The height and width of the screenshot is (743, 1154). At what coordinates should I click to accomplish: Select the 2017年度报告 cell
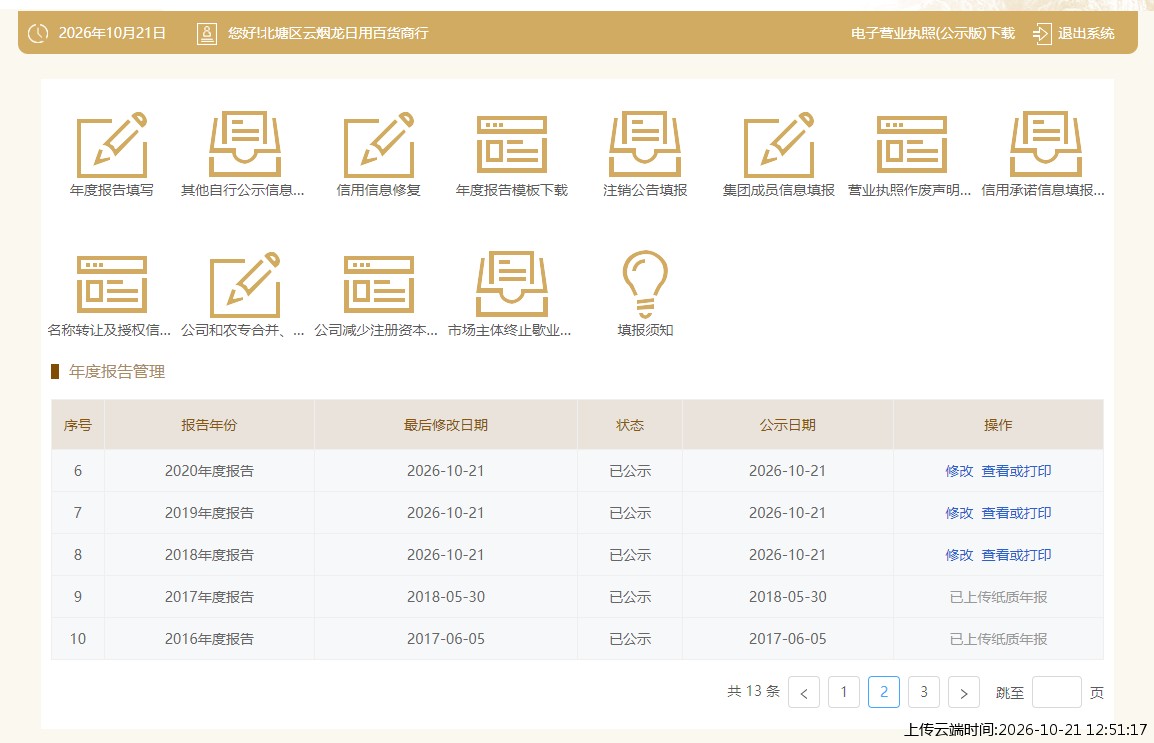pyautogui.click(x=209, y=597)
